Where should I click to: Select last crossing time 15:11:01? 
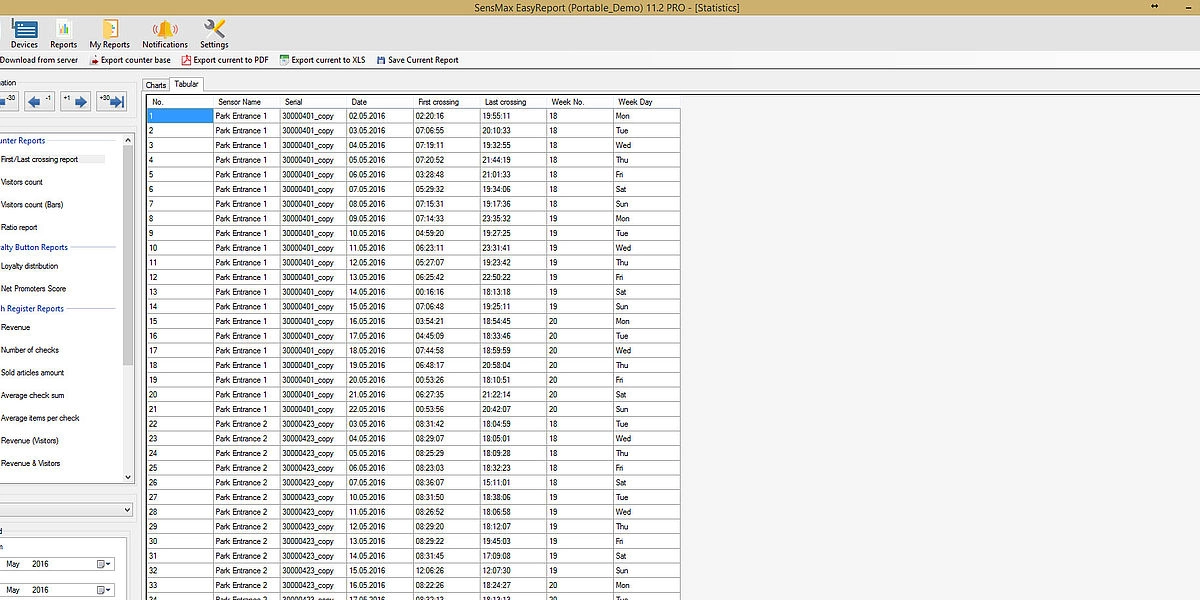[x=514, y=482]
